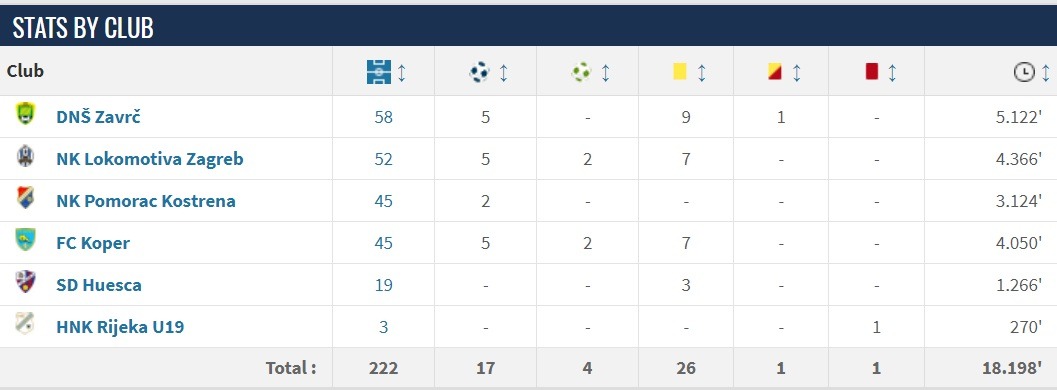Open the NK Lokomotiva Zagreb club link
The image size is (1057, 390).
click(150, 159)
